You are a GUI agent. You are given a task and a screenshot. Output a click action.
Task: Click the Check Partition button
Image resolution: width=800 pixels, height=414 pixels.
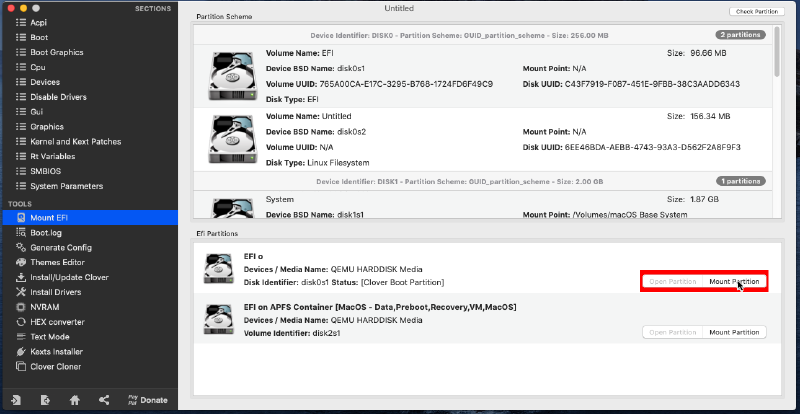click(x=756, y=11)
